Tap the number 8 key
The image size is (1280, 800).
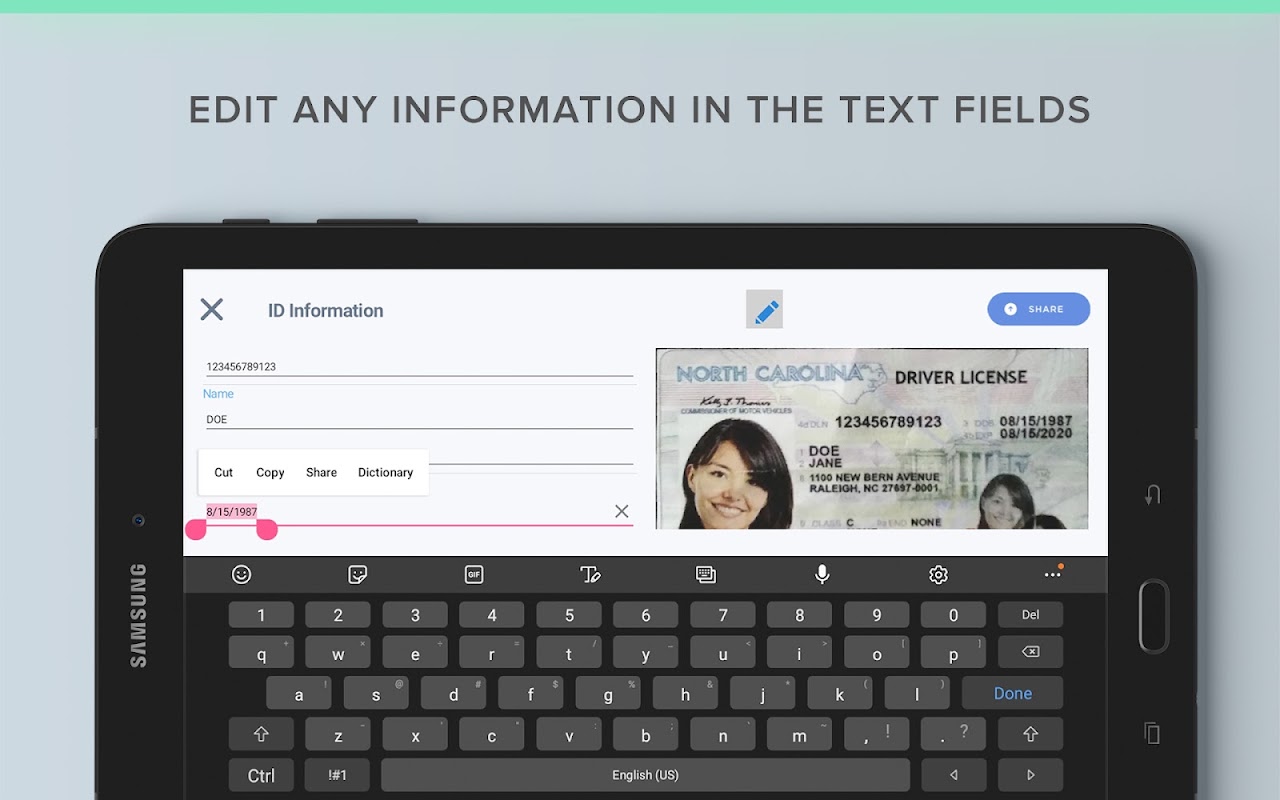pos(799,615)
